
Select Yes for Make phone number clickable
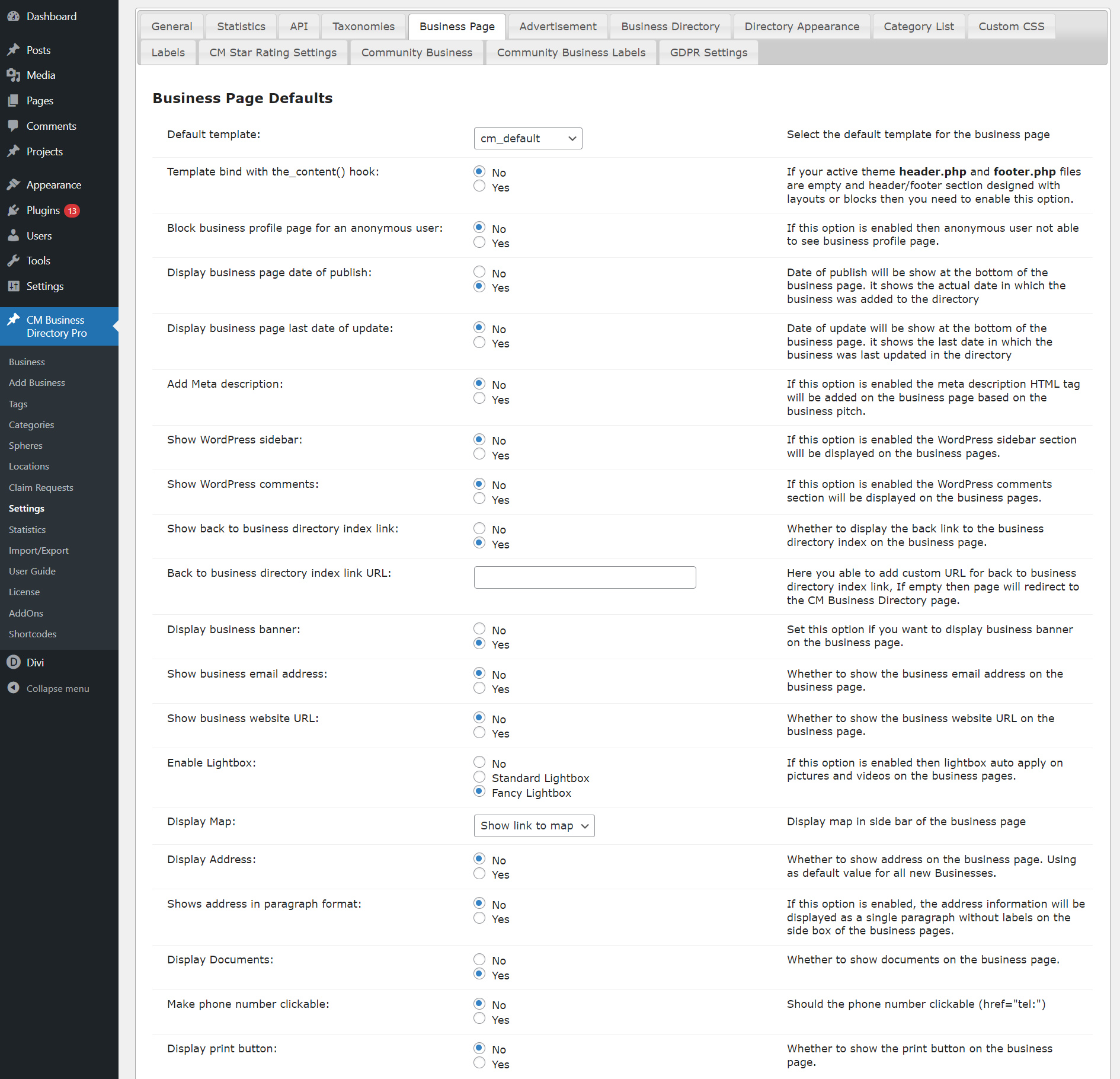point(479,1019)
